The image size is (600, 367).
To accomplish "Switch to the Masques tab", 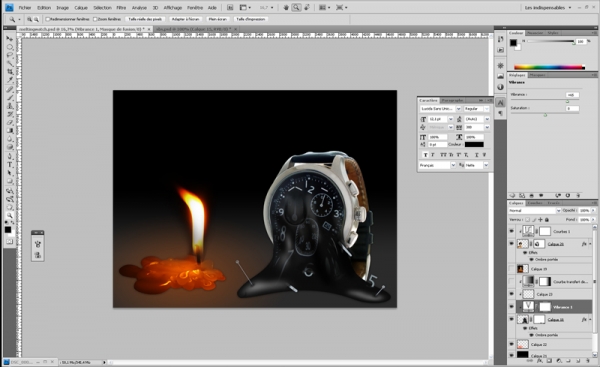I will pyautogui.click(x=537, y=75).
